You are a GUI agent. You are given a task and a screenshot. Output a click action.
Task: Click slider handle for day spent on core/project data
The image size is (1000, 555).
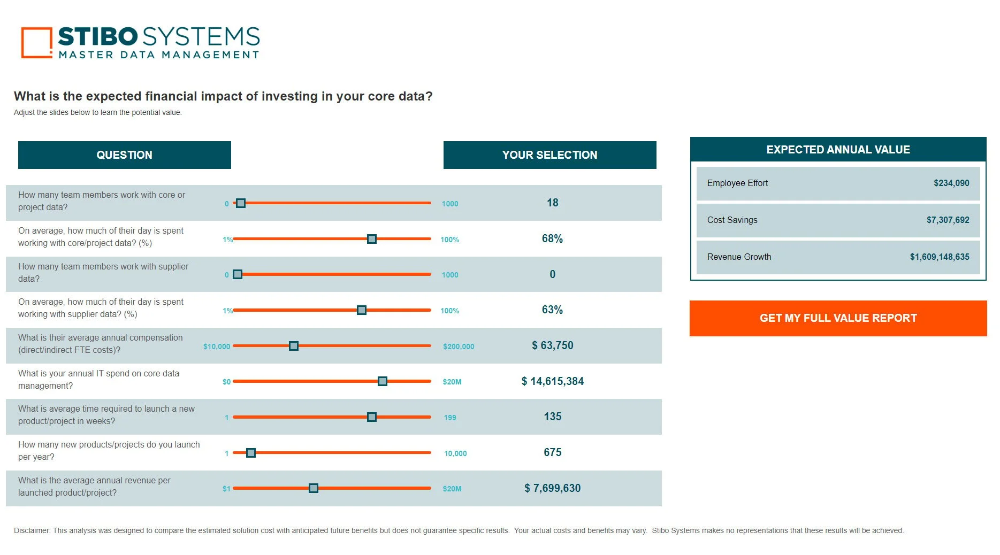[x=372, y=239]
